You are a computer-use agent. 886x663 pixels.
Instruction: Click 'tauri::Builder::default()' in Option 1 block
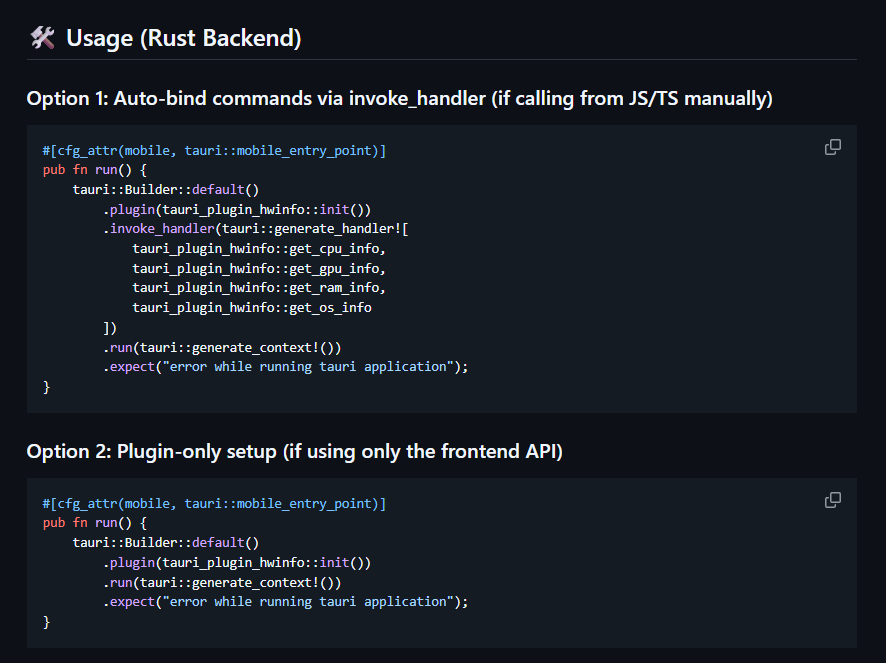pos(166,190)
